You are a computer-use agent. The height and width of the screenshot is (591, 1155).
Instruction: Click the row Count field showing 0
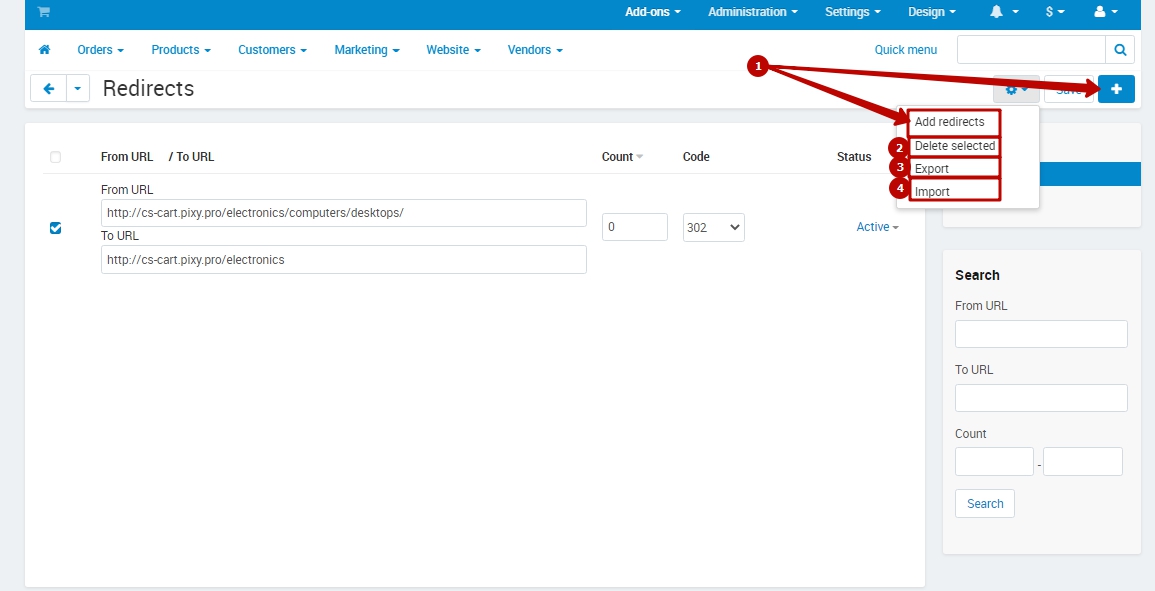[x=634, y=227]
